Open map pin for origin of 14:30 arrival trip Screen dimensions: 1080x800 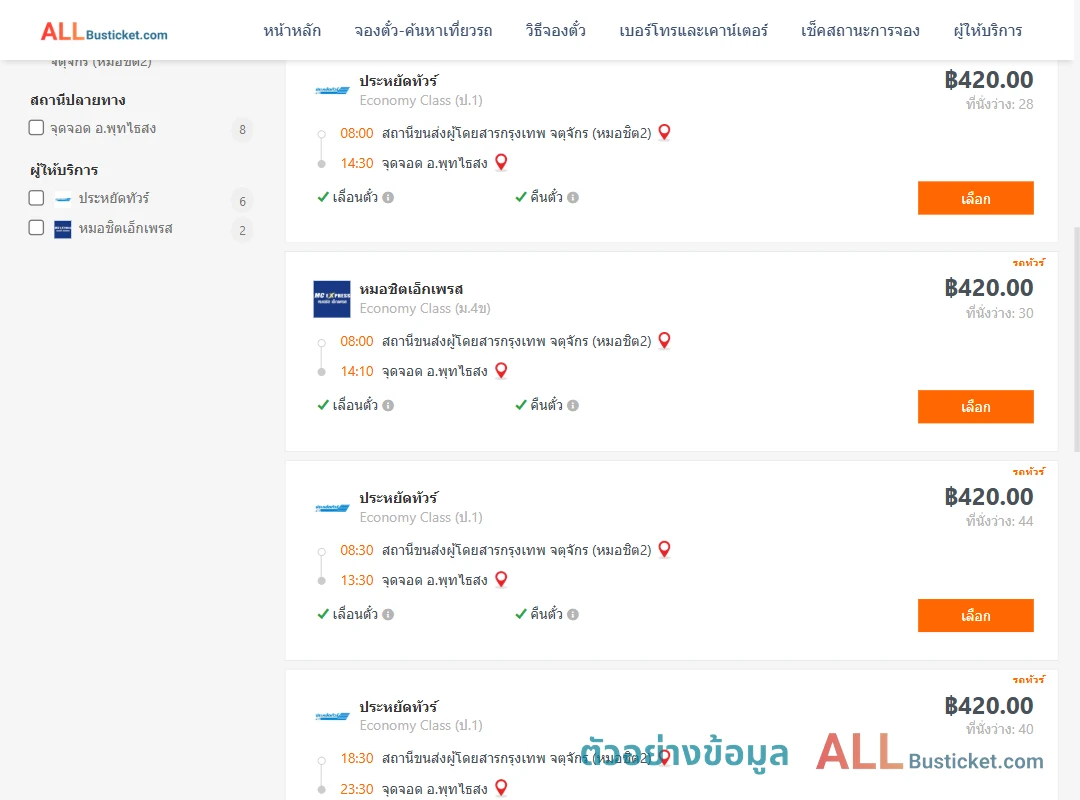665,132
